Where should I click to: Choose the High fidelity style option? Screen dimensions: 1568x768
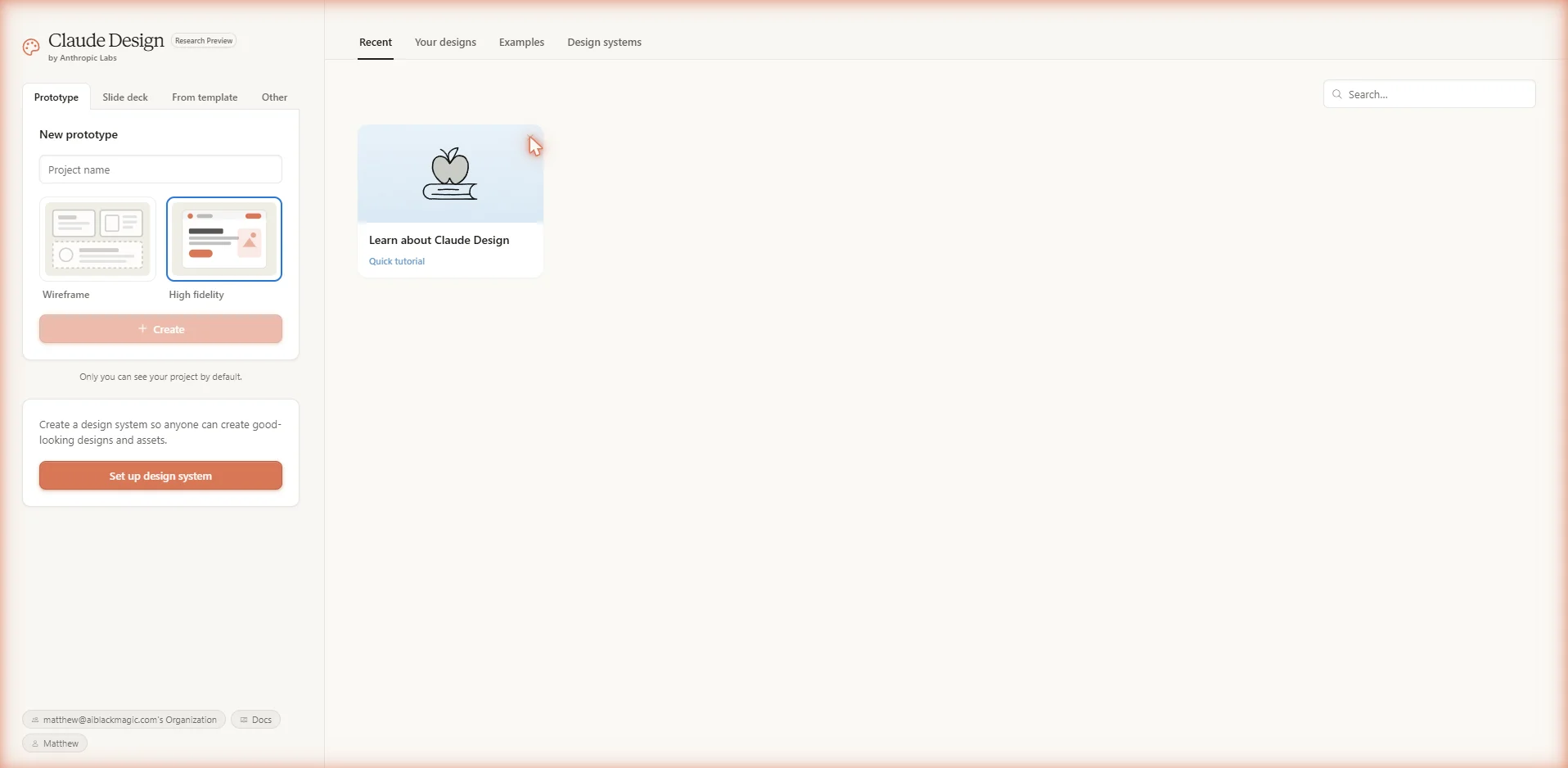(x=224, y=238)
